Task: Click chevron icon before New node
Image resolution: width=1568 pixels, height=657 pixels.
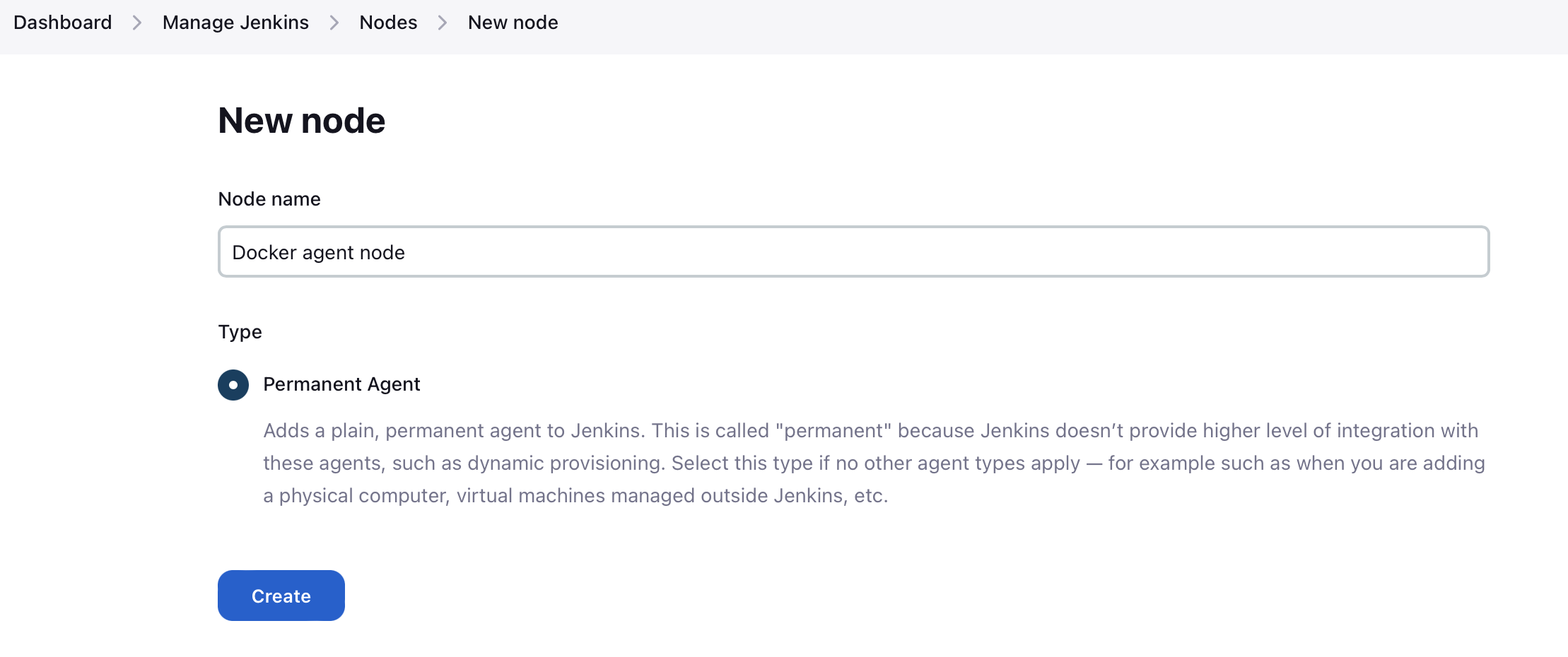Action: coord(442,22)
